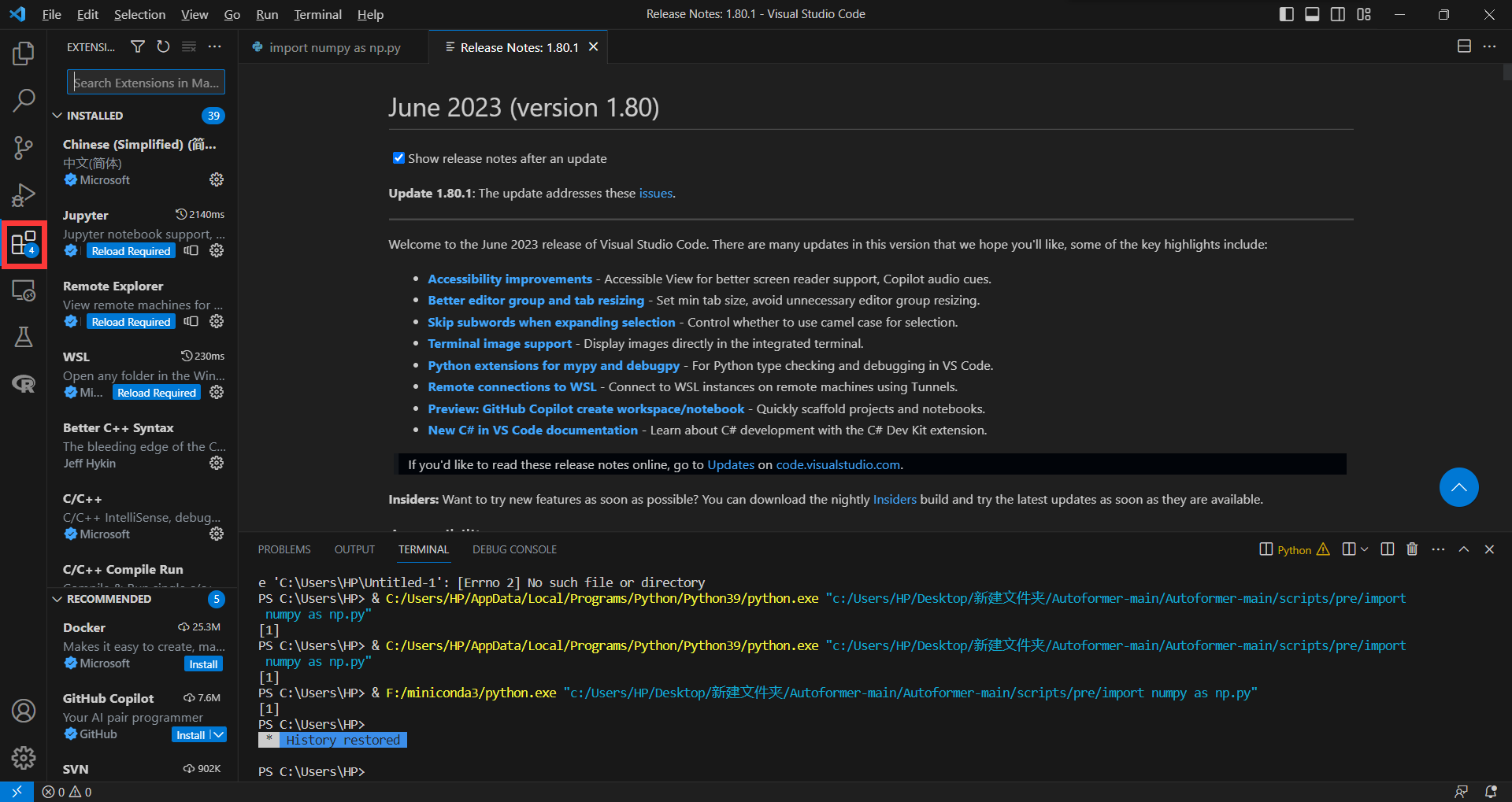
Task: Click Reload Required for Jupyter
Action: tap(131, 251)
